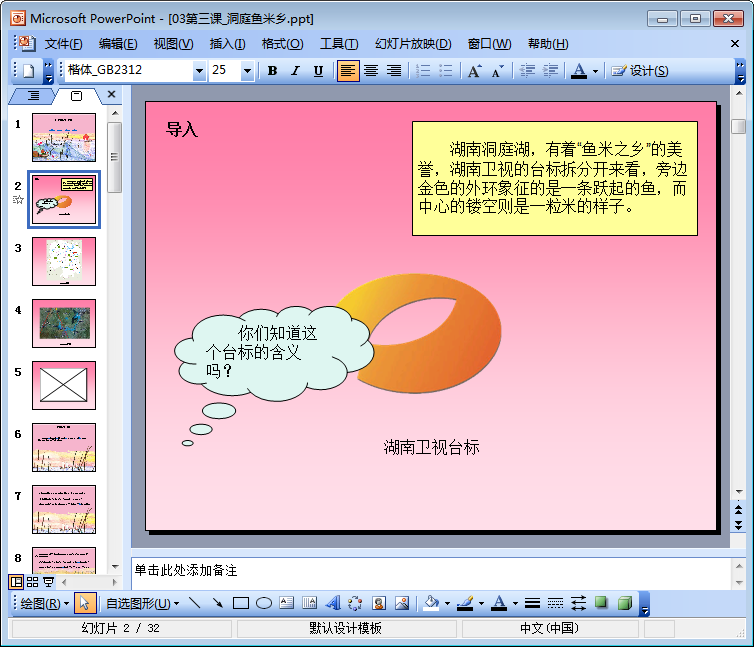
Task: Open the Design (设计) pane
Action: [x=640, y=71]
